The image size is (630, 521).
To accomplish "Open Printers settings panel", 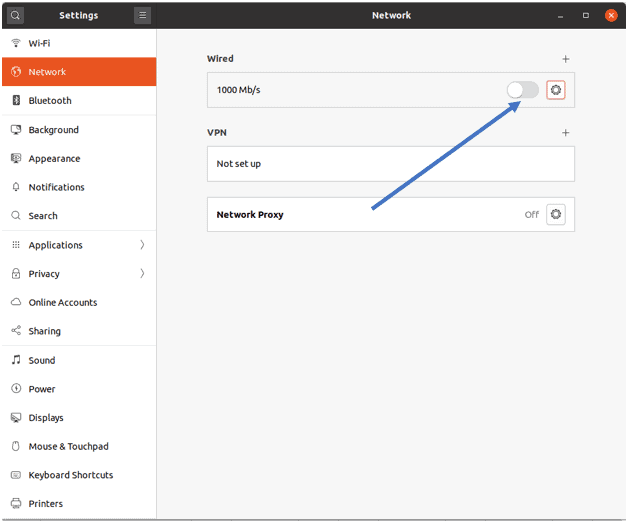I will click(x=79, y=503).
